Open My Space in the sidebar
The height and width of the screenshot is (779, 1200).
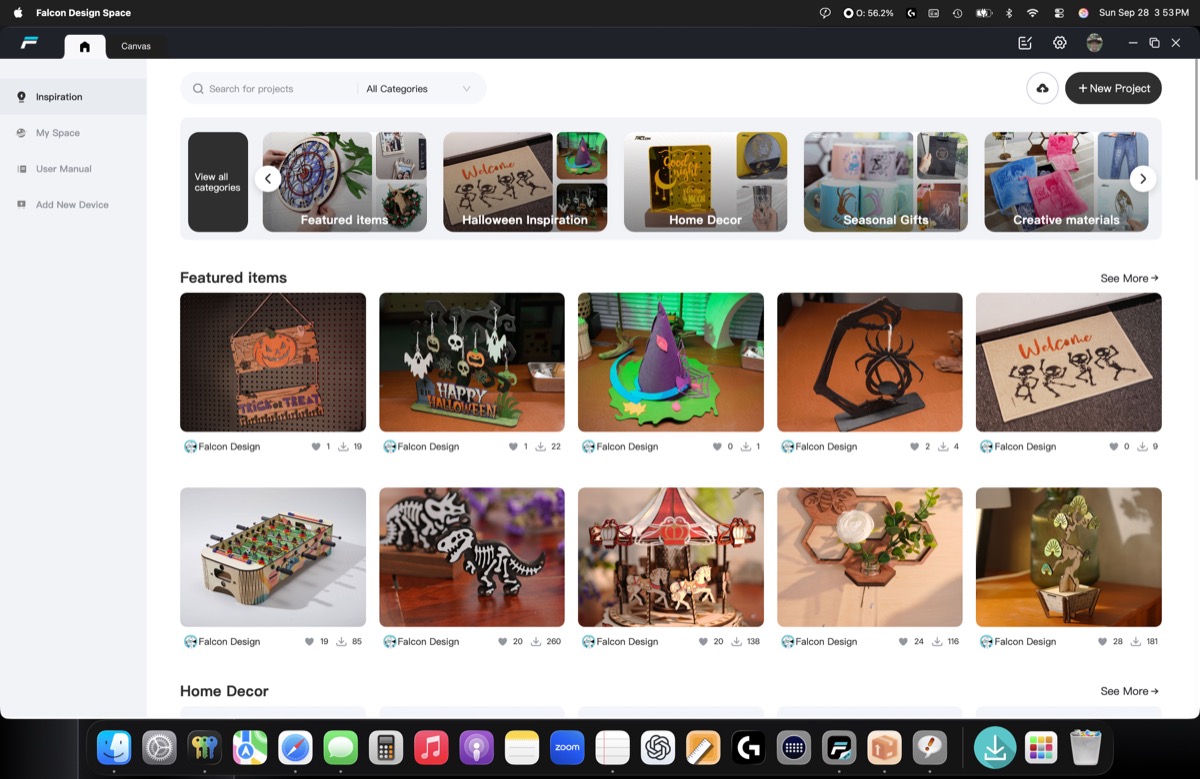coord(58,133)
